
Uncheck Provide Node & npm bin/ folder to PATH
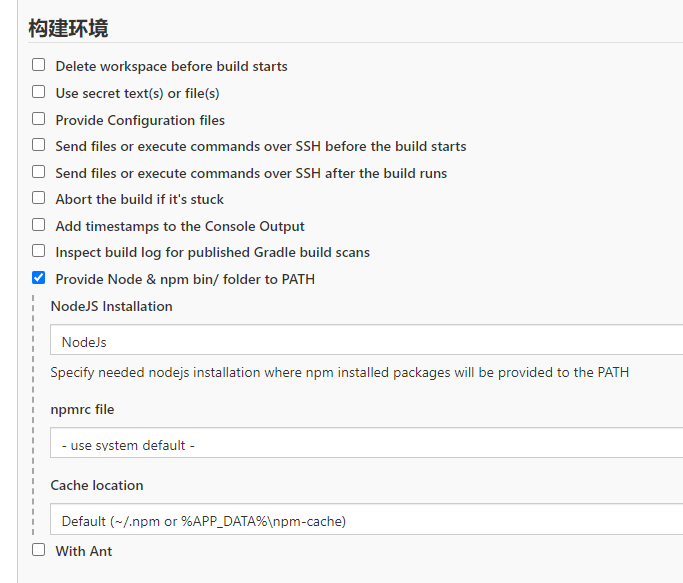point(38,278)
